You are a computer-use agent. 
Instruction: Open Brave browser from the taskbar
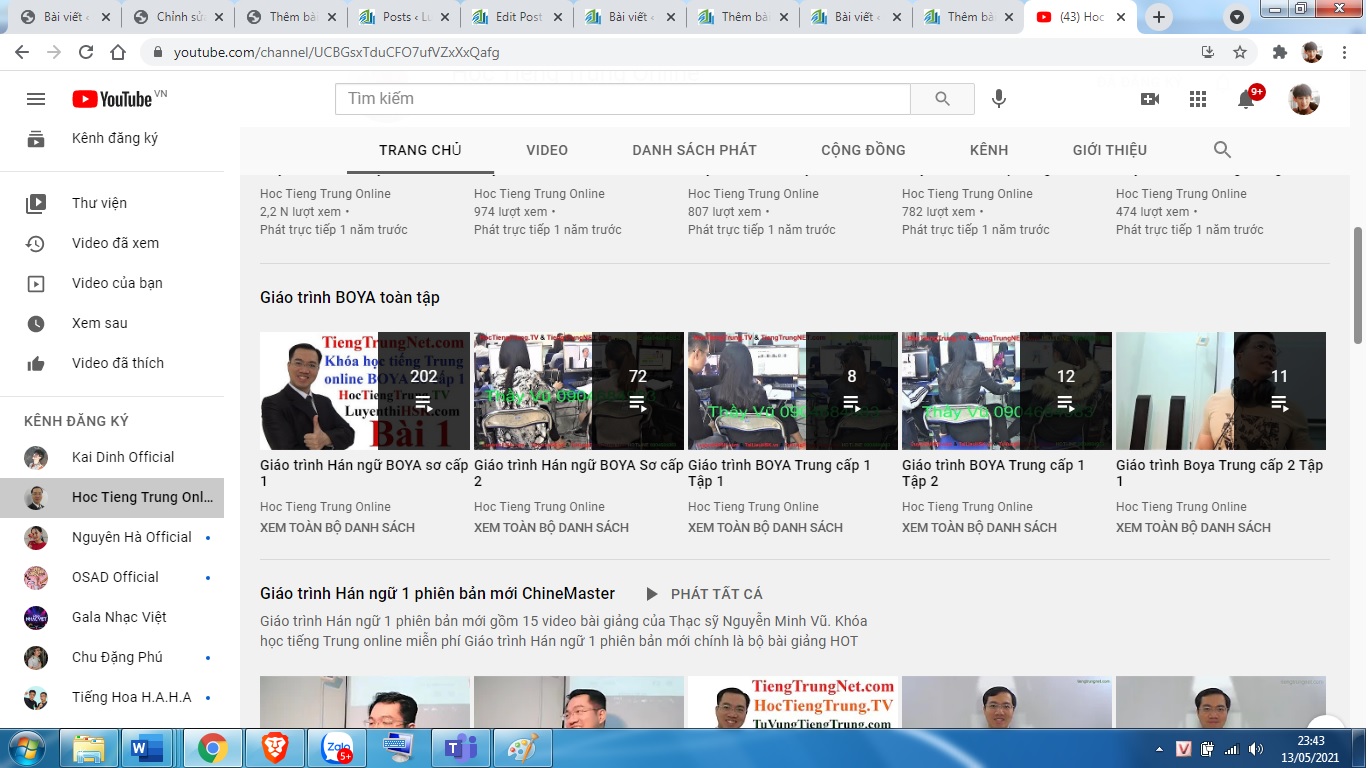pyautogui.click(x=275, y=748)
